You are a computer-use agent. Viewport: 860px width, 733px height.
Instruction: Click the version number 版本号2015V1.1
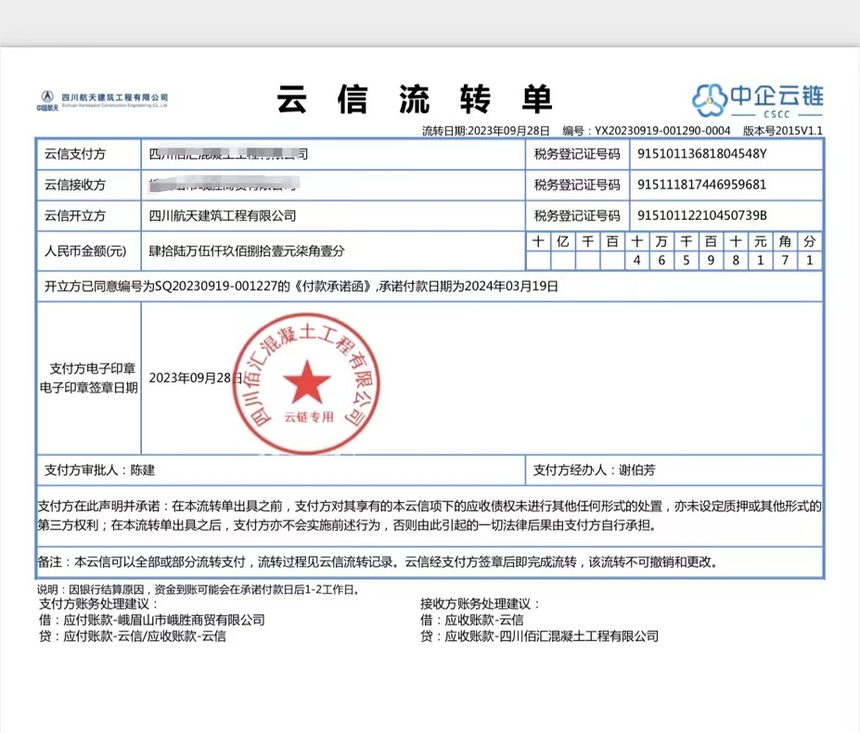tap(783, 131)
